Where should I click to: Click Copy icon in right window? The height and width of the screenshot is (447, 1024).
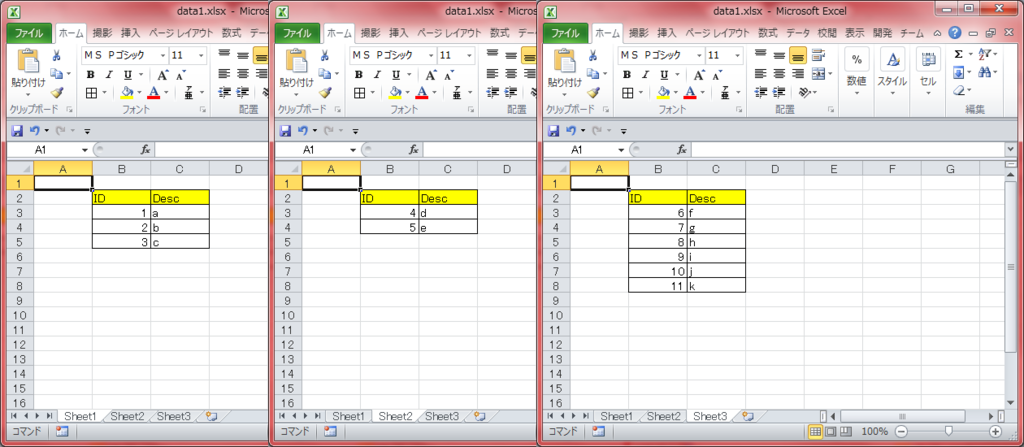594,74
